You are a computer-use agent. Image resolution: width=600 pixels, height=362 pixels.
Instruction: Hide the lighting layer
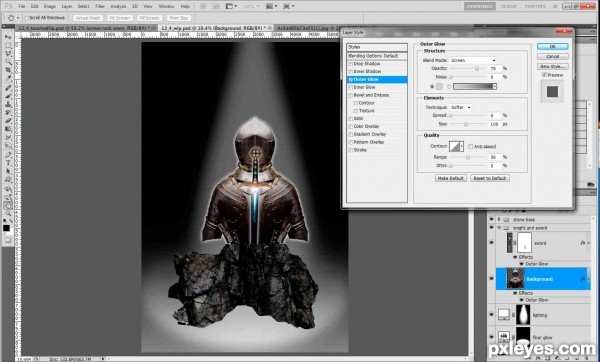coord(492,315)
